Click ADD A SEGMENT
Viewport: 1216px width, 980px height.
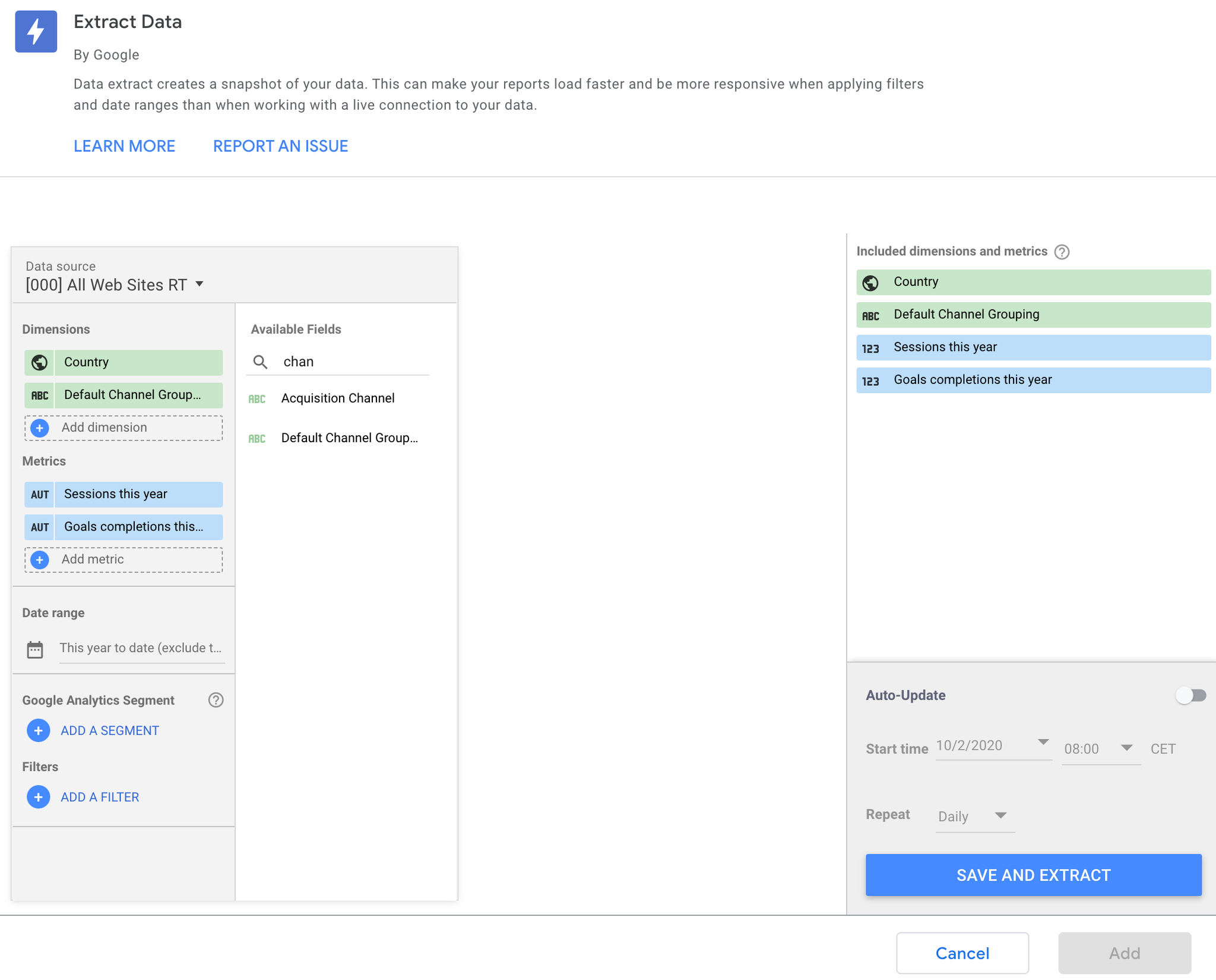[110, 731]
